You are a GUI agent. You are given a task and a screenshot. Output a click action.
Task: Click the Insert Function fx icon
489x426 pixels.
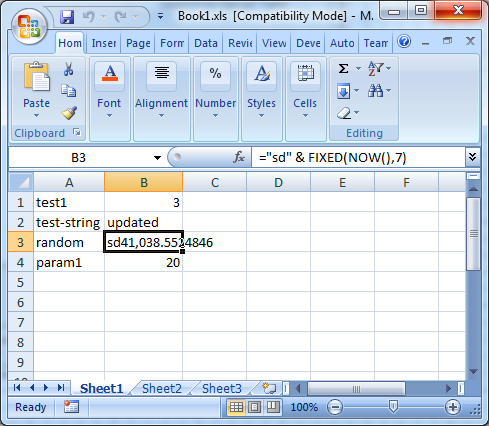tap(239, 157)
